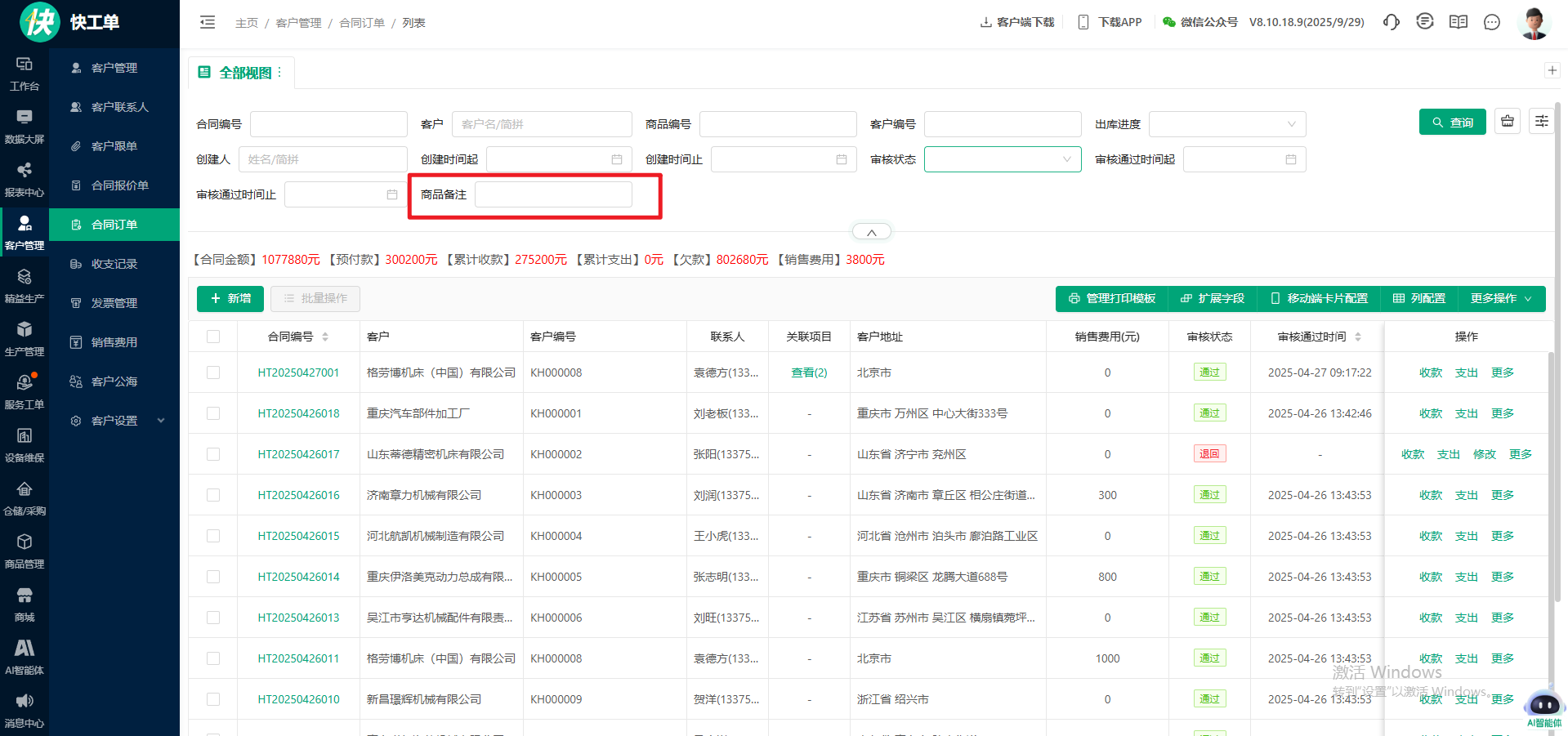Click the reset filter icon next to 查询
The height and width of the screenshot is (736, 1568).
[1508, 122]
